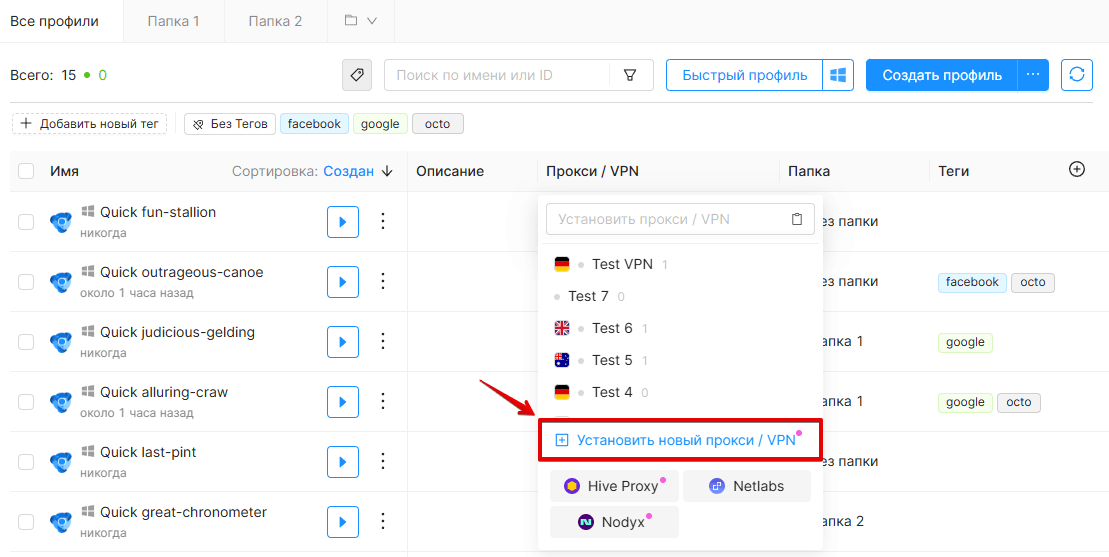Check the Quick outrageous-canoe row checkbox
The width and height of the screenshot is (1109, 557).
click(26, 282)
